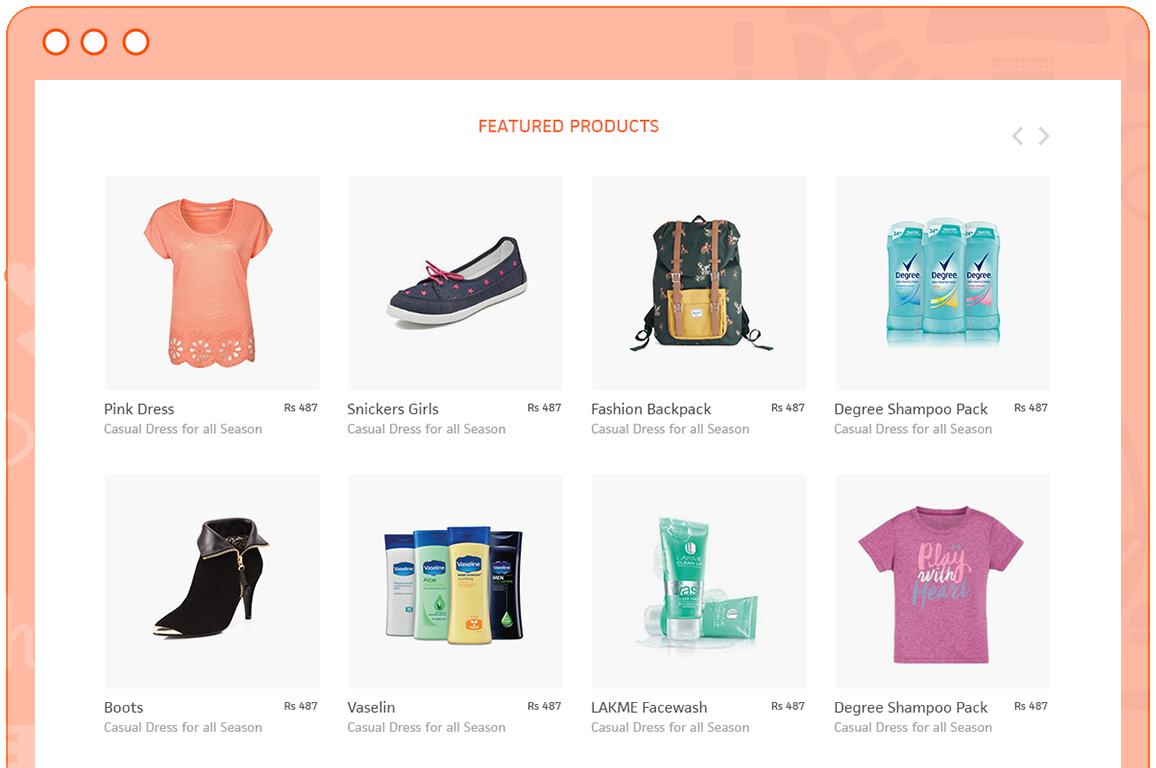Click the Fashion Backpack product name
The width and height of the screenshot is (1156, 768).
651,409
